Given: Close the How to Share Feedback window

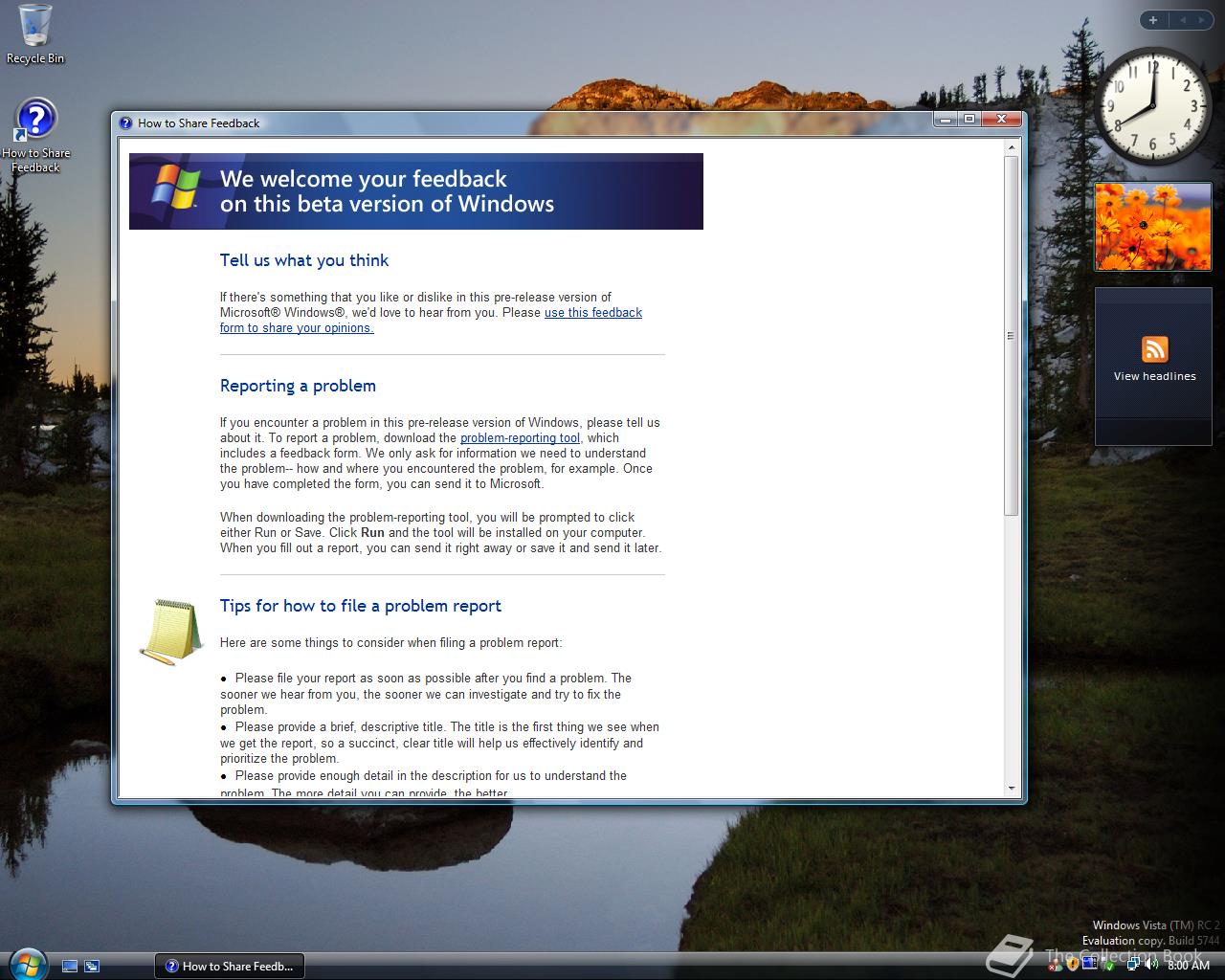Looking at the screenshot, I should tap(1001, 119).
